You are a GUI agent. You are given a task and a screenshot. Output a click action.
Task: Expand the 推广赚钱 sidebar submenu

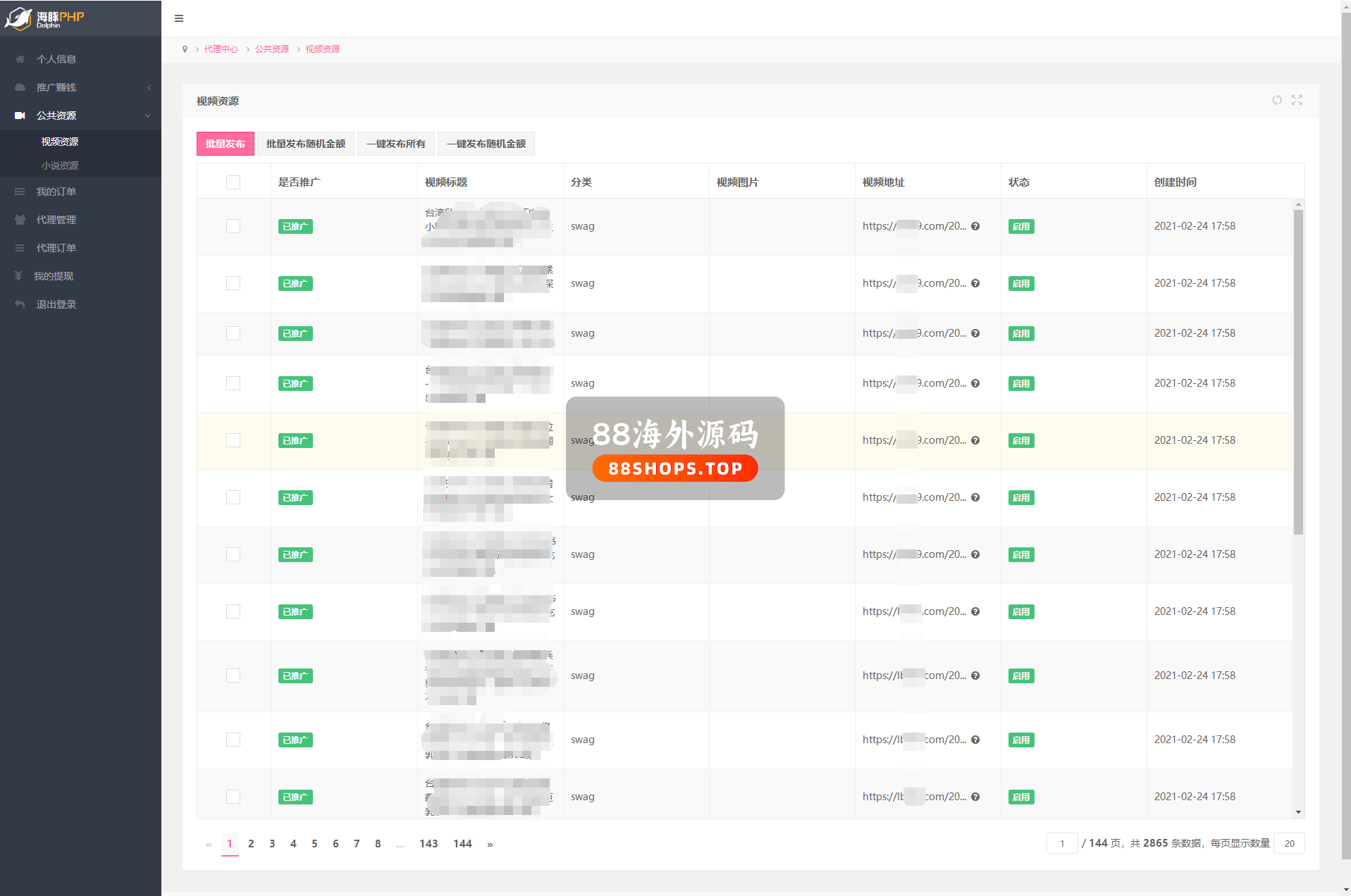pyautogui.click(x=80, y=87)
